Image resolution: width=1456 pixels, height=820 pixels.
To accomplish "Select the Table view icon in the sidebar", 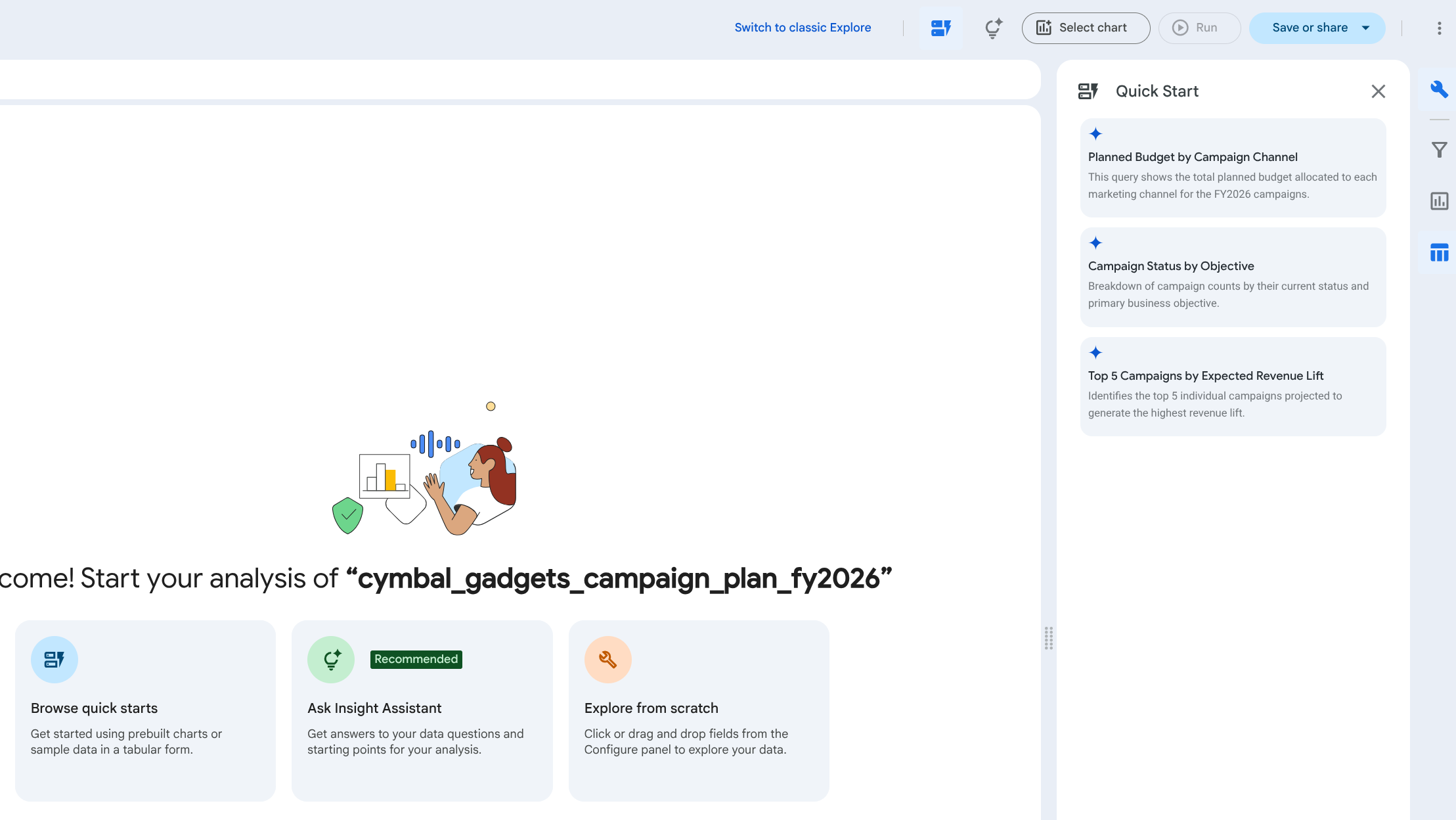I will click(1439, 252).
